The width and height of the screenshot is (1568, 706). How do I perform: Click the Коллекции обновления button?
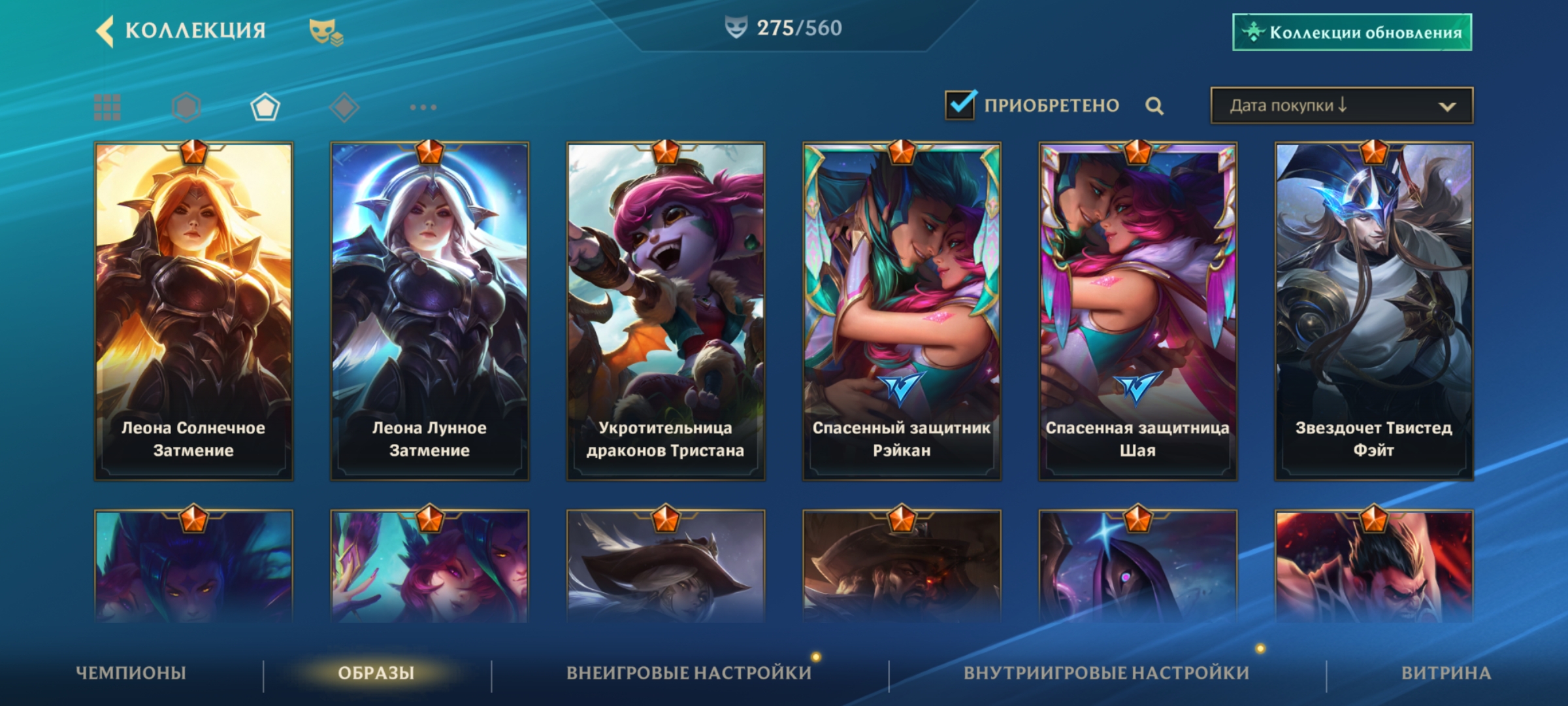[1352, 32]
